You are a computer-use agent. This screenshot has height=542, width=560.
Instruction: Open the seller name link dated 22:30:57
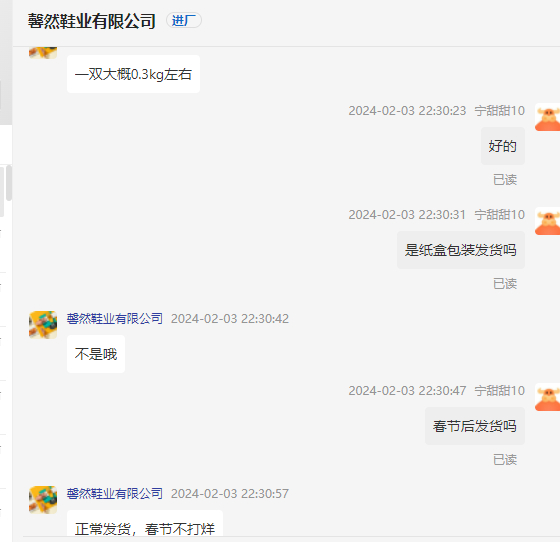pyautogui.click(x=115, y=493)
